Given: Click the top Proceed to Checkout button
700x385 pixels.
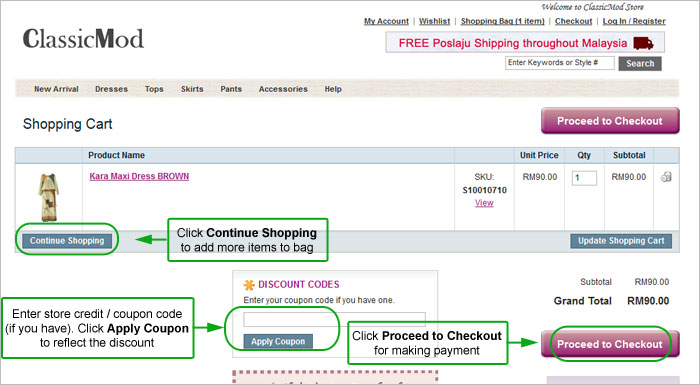Looking at the screenshot, I should (610, 121).
